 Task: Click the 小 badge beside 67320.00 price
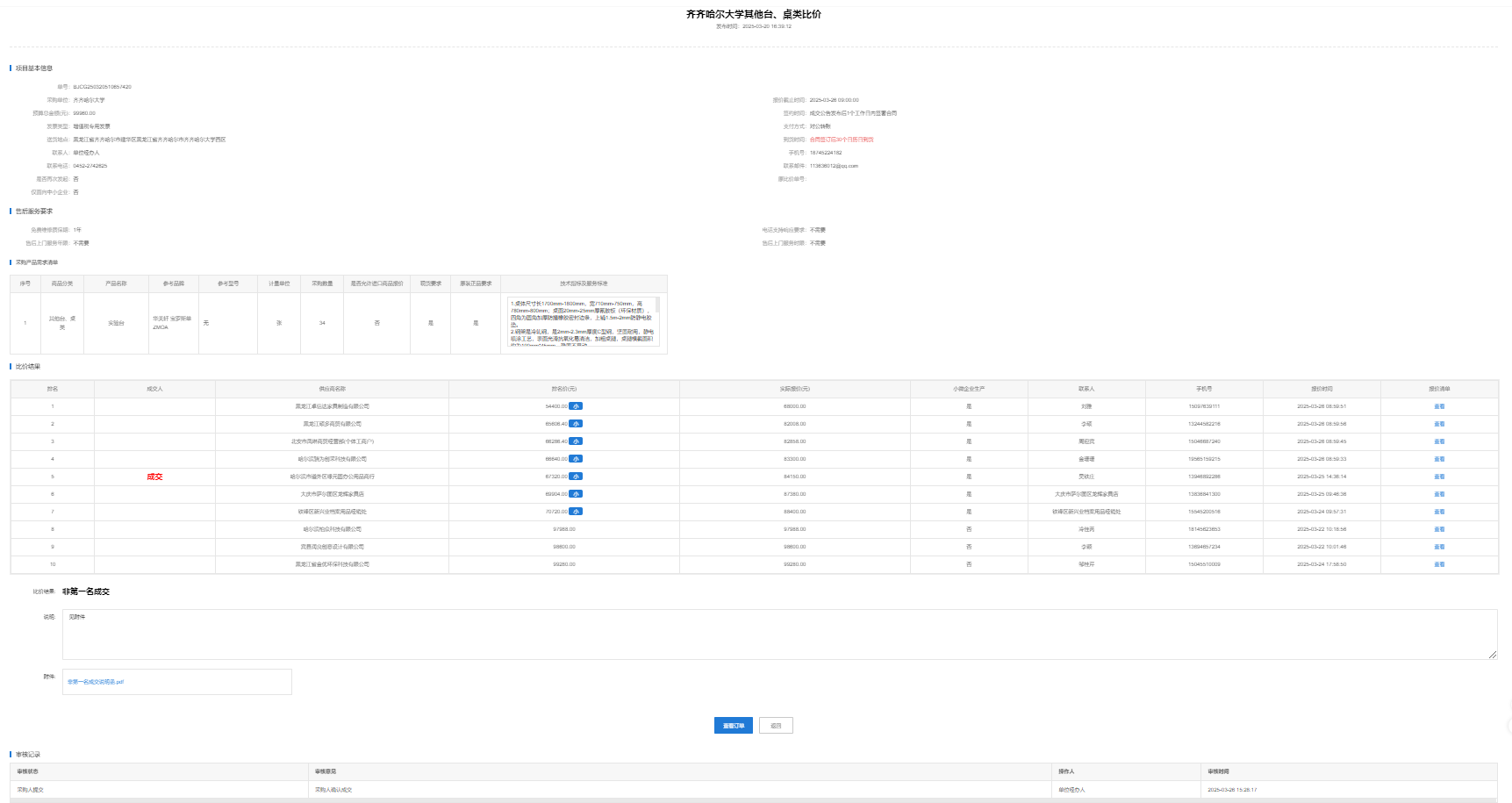576,477
